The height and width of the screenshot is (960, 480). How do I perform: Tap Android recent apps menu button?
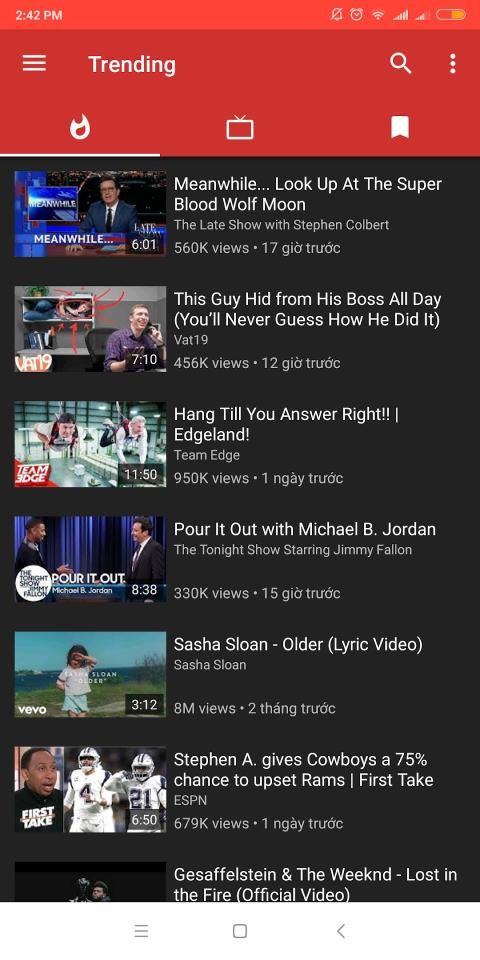141,931
